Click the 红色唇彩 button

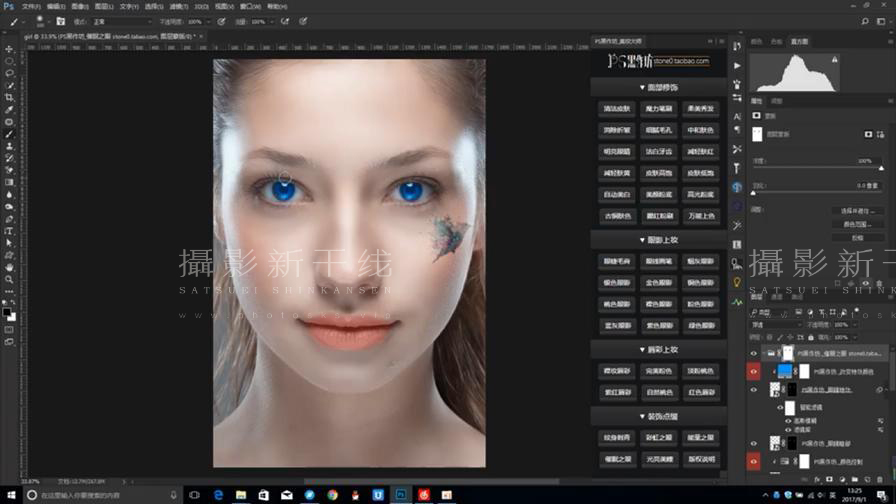click(701, 393)
